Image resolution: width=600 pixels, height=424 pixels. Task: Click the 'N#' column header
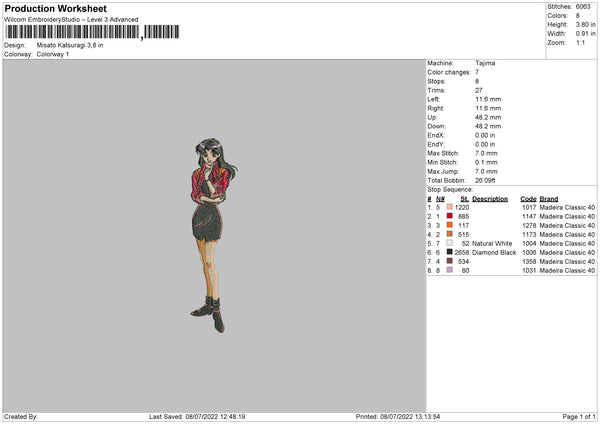[440, 199]
